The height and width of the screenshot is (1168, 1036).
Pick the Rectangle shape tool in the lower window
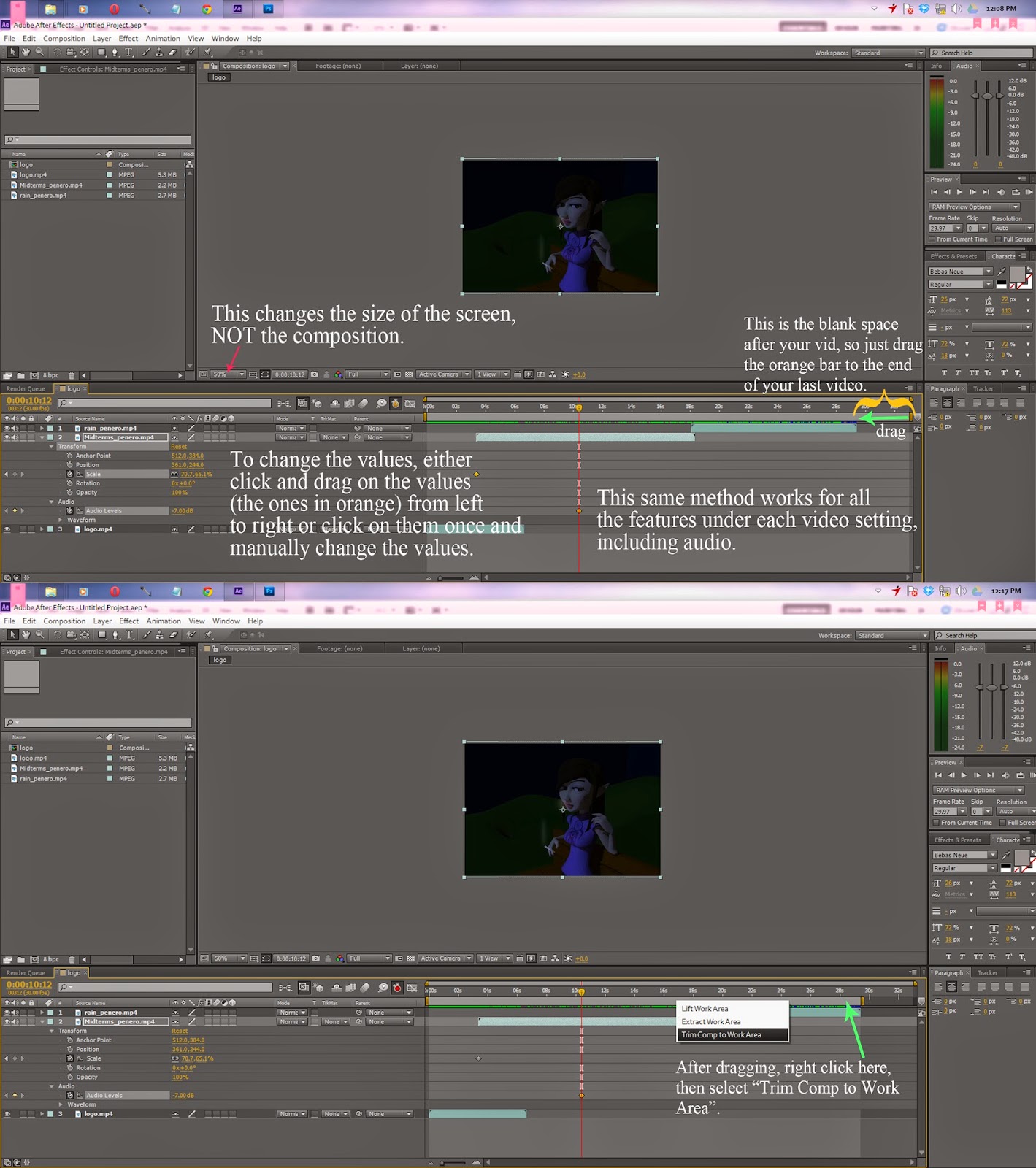pos(102,635)
